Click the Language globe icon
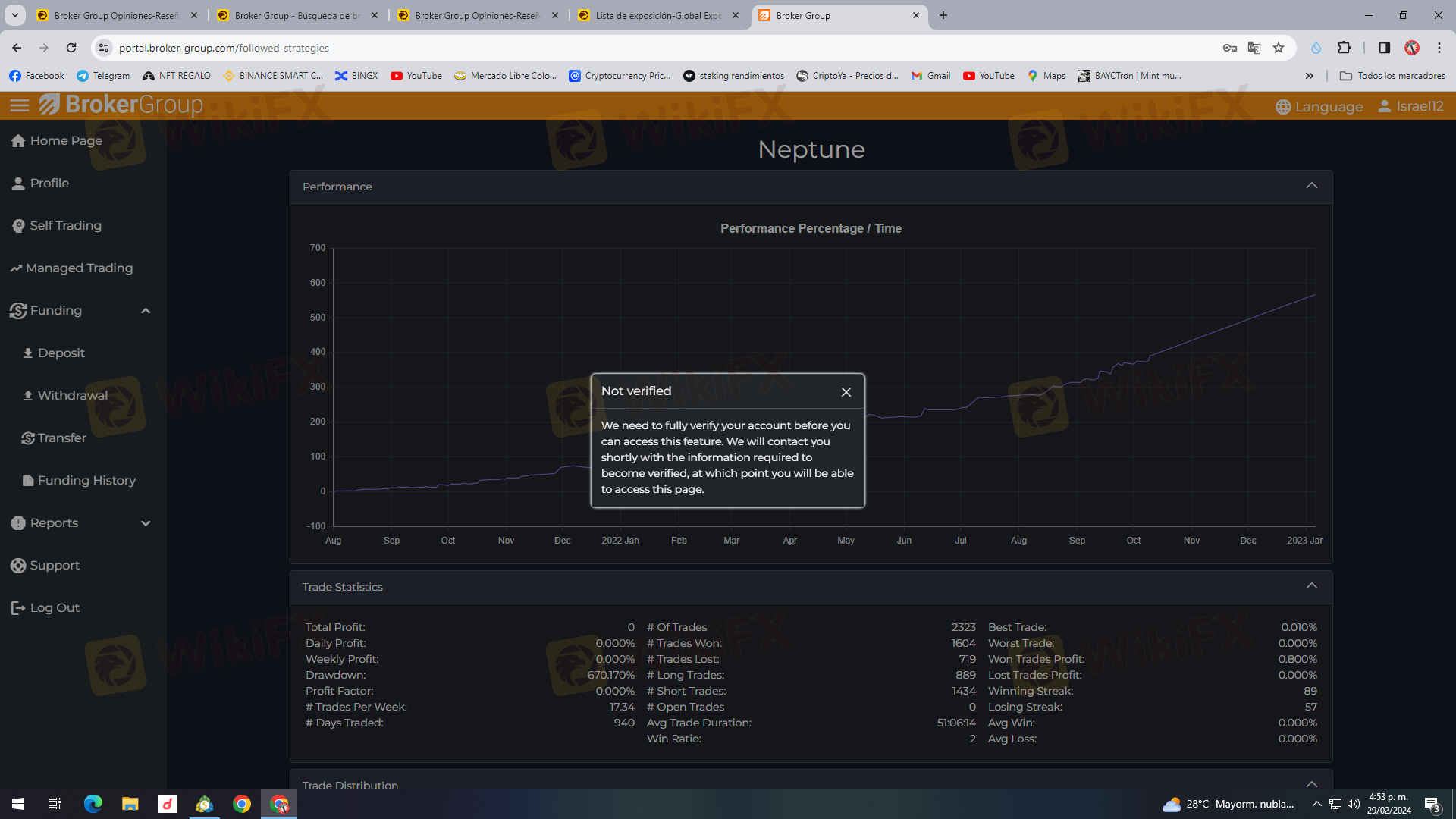This screenshot has width=1456, height=819. coord(1283,107)
